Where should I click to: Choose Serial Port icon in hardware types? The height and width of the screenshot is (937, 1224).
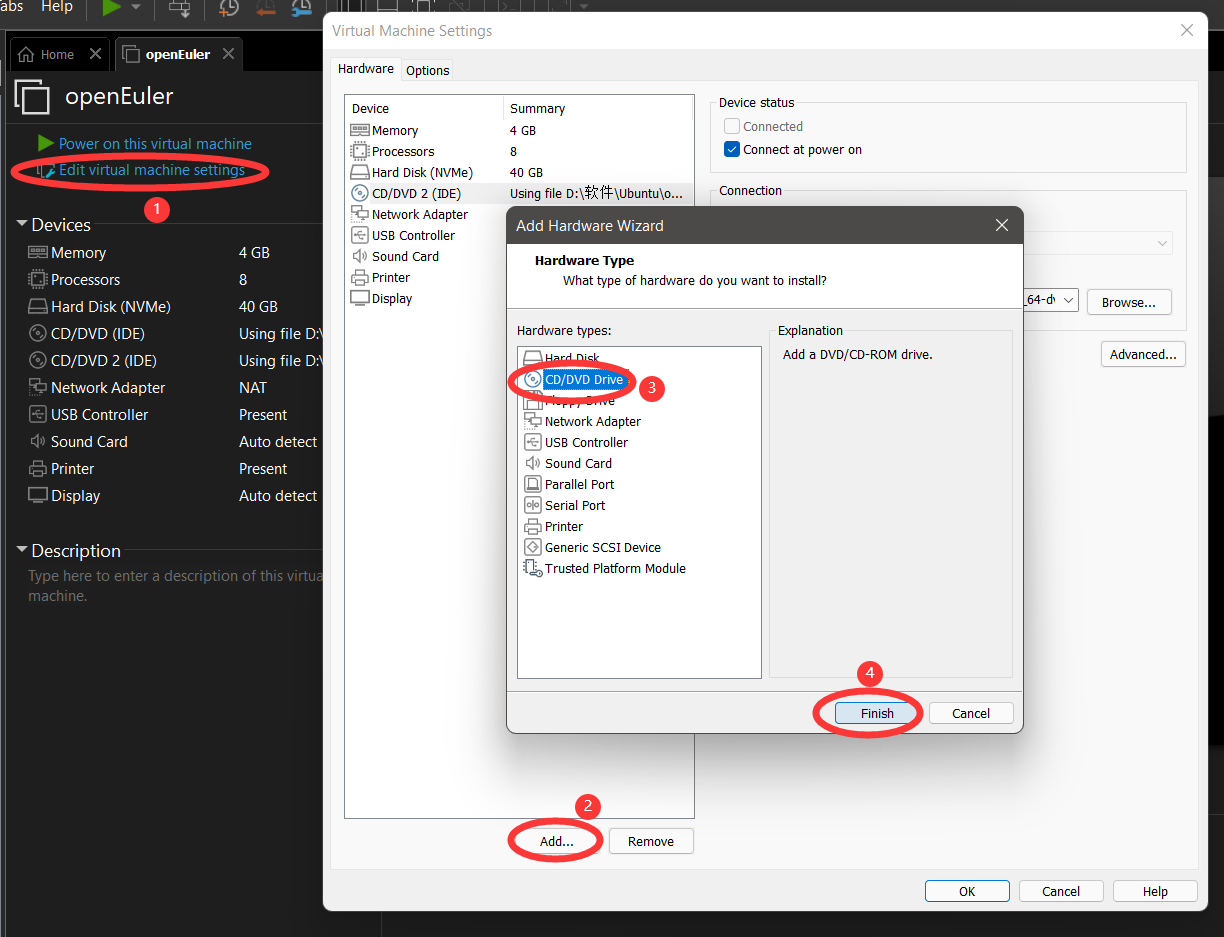(533, 505)
